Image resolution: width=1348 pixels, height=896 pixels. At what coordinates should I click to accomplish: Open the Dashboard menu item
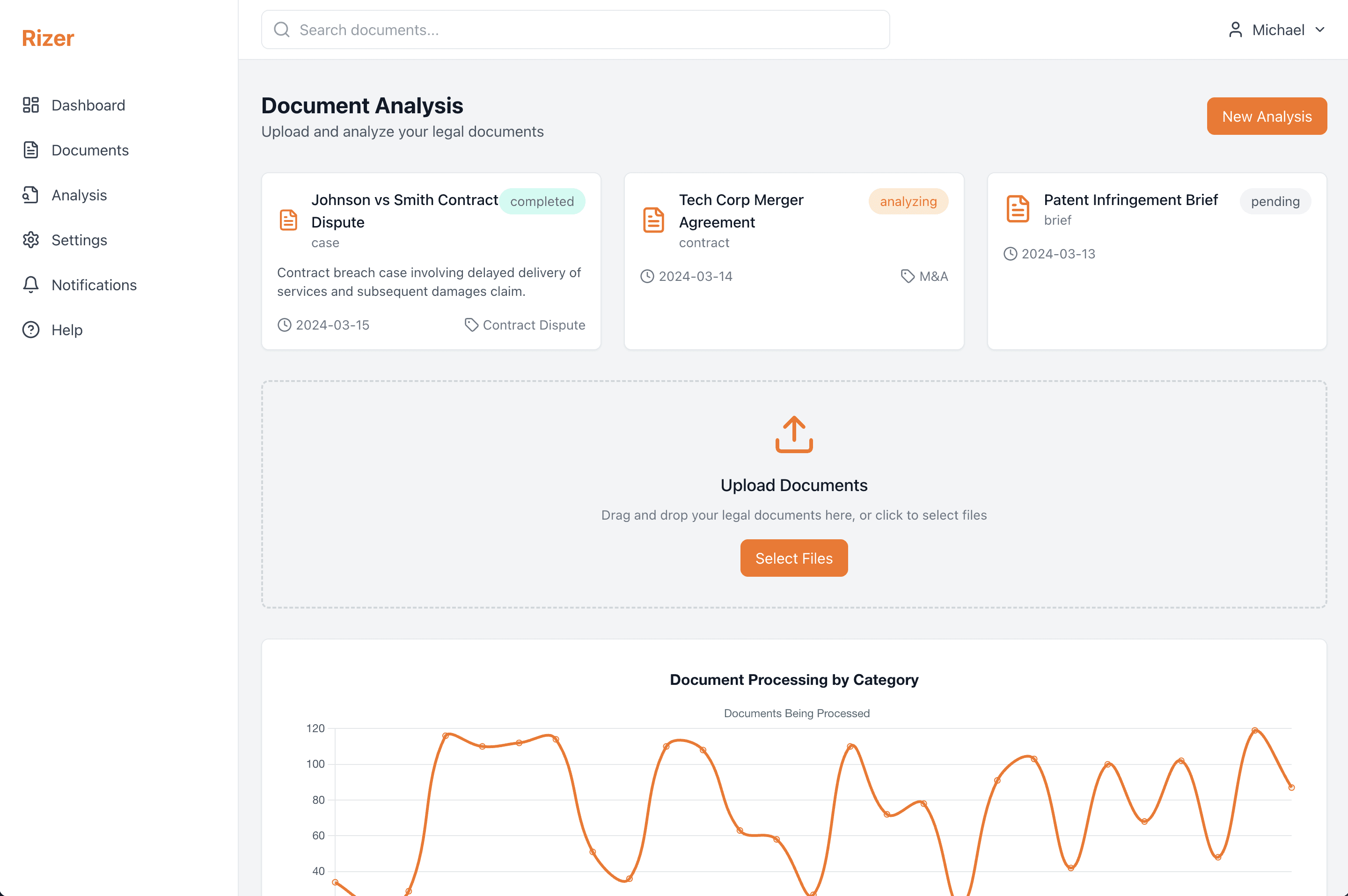pyautogui.click(x=119, y=105)
